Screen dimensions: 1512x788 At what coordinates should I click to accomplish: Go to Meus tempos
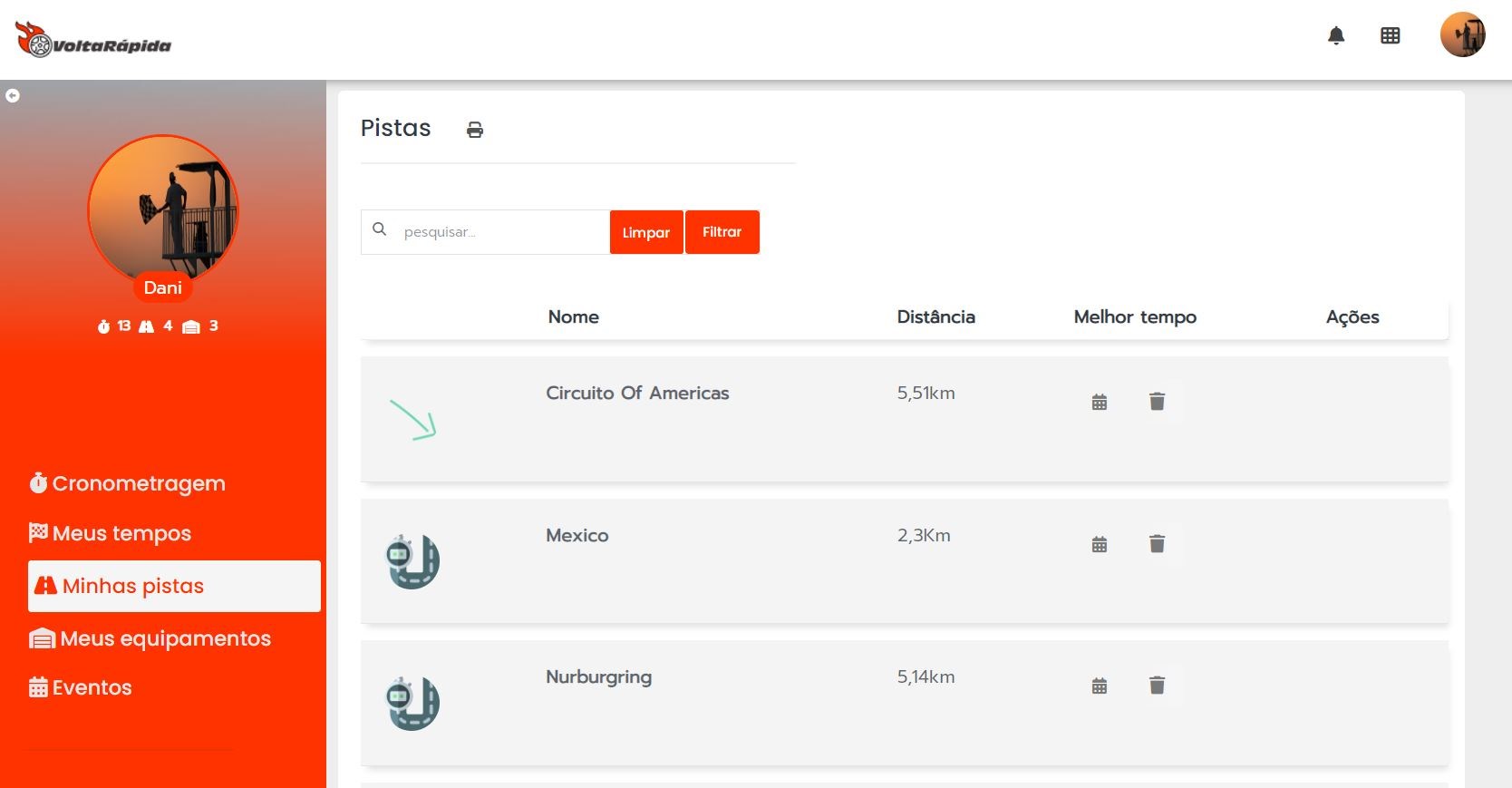[111, 533]
